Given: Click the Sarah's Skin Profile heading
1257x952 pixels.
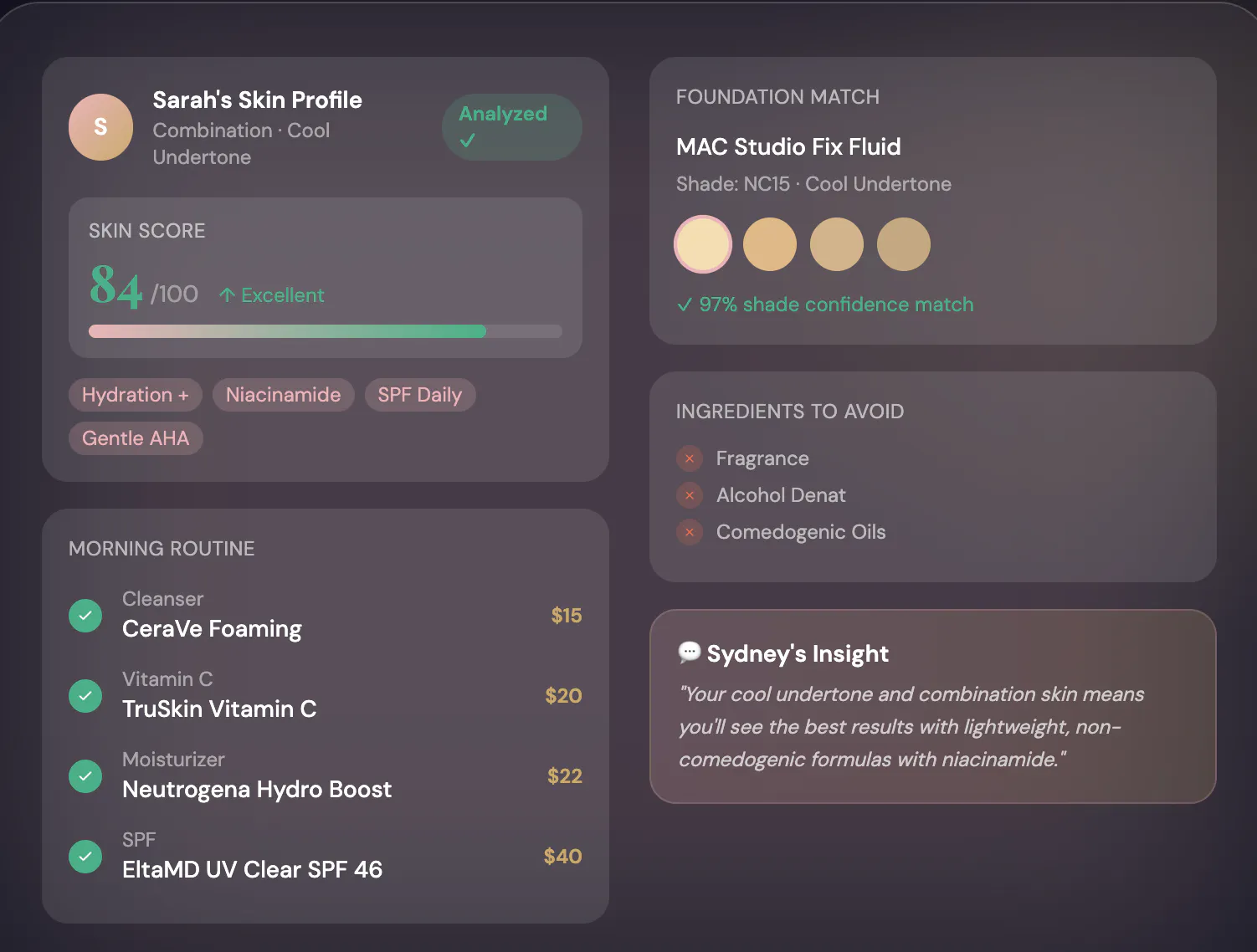Looking at the screenshot, I should (257, 100).
